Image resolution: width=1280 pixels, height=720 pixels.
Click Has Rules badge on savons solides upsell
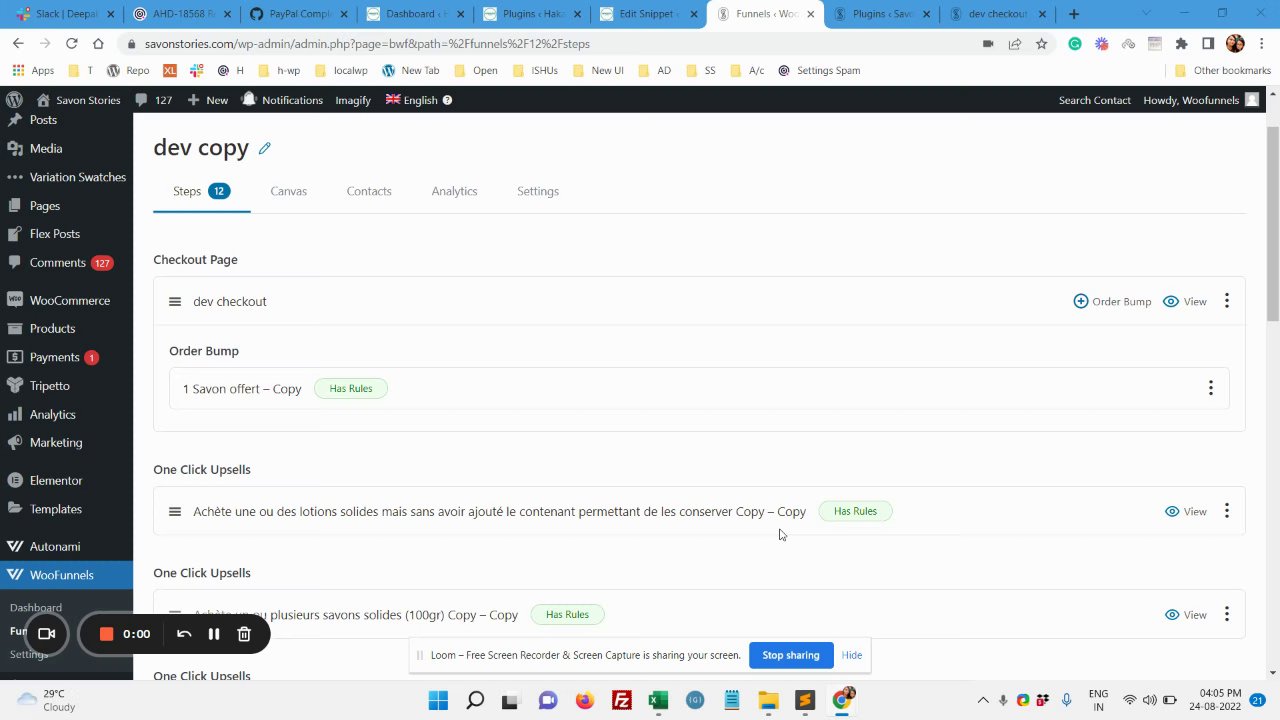click(x=567, y=615)
